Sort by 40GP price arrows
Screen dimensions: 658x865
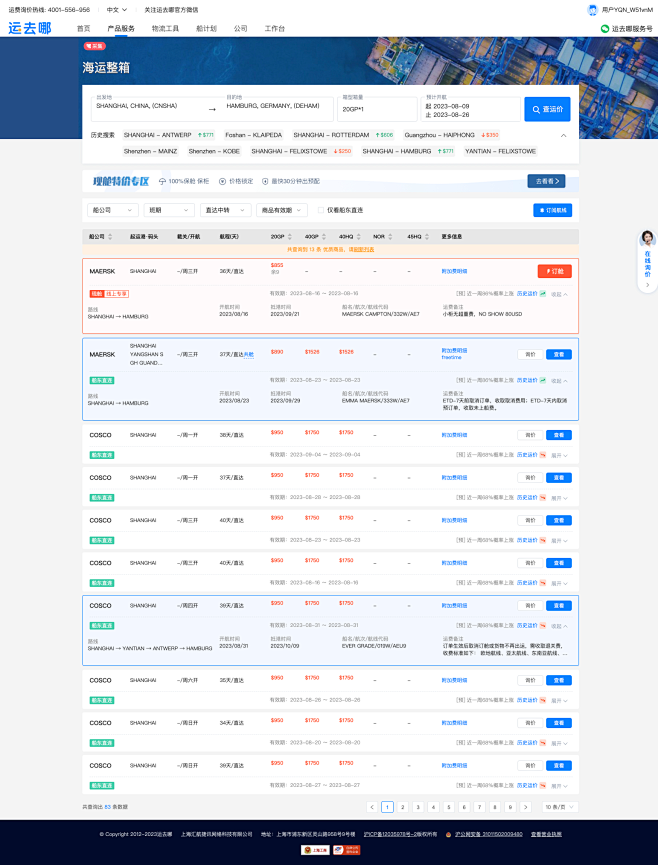pyautogui.click(x=324, y=237)
